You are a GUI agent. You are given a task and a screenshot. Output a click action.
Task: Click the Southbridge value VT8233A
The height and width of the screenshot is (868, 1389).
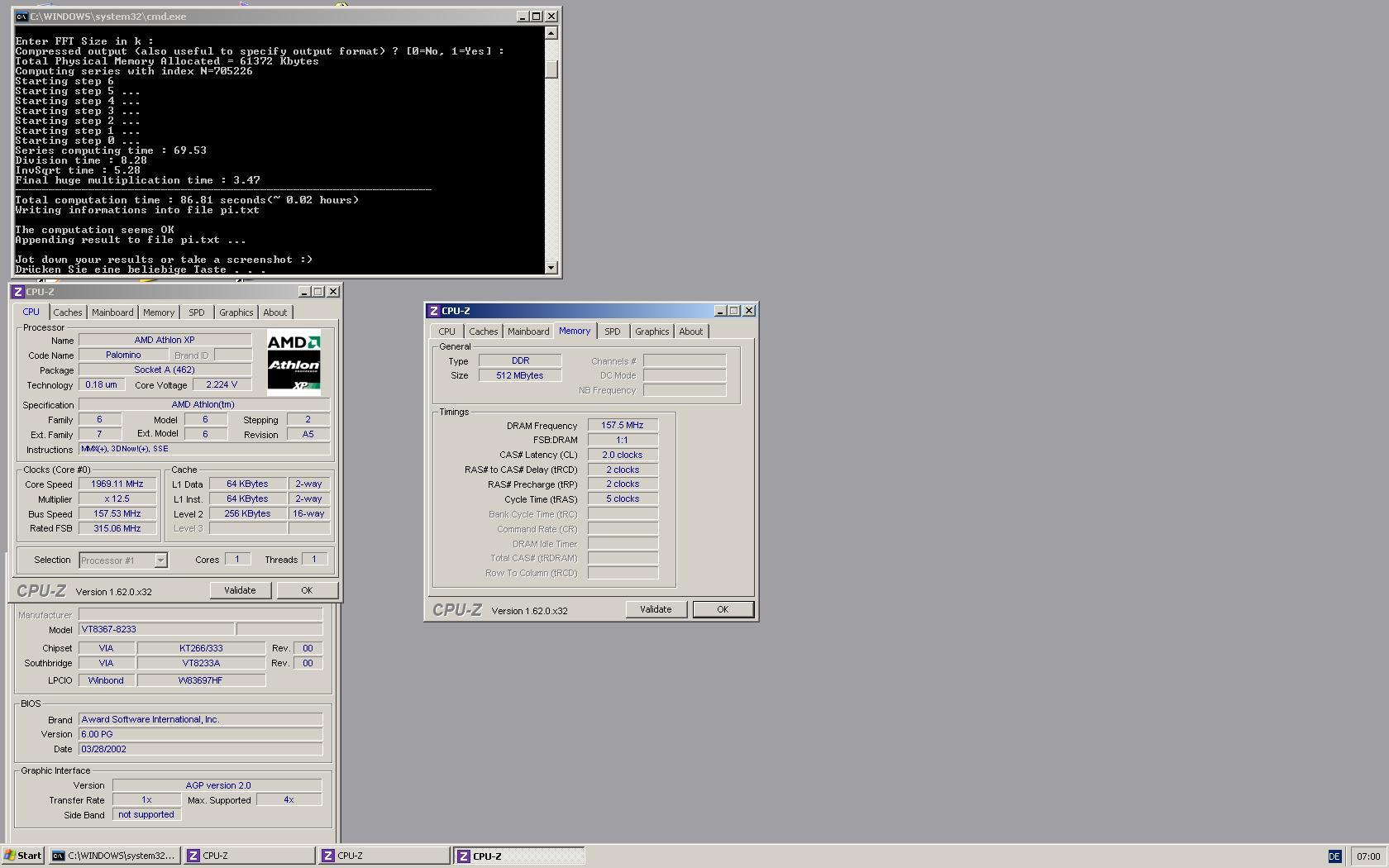tap(201, 664)
